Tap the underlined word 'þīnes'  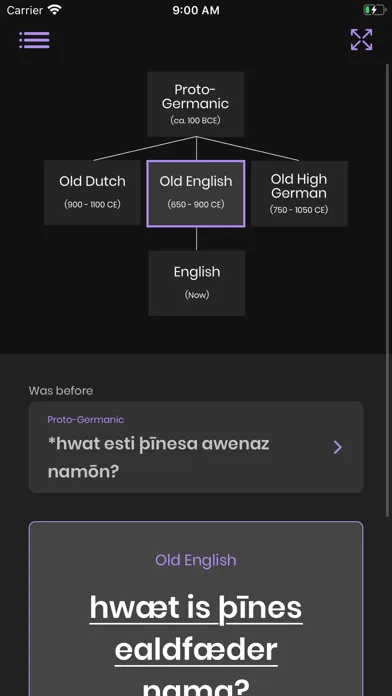[261, 609]
